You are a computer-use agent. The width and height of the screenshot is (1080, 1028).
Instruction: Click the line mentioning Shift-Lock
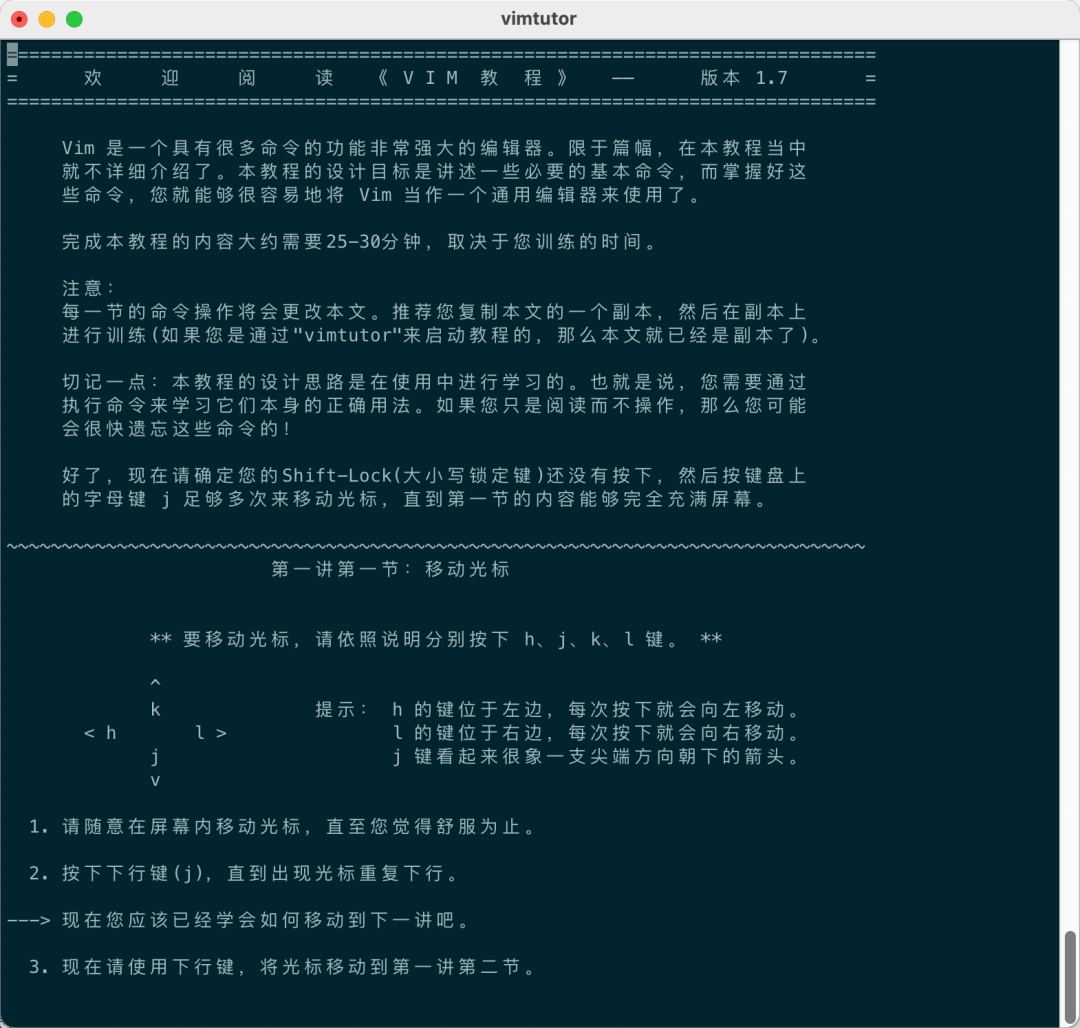(434, 476)
